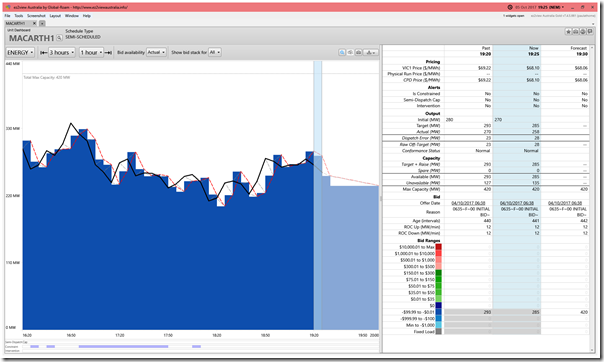Open the Bid availability Actual dropdown
The width and height of the screenshot is (604, 362).
coord(156,52)
